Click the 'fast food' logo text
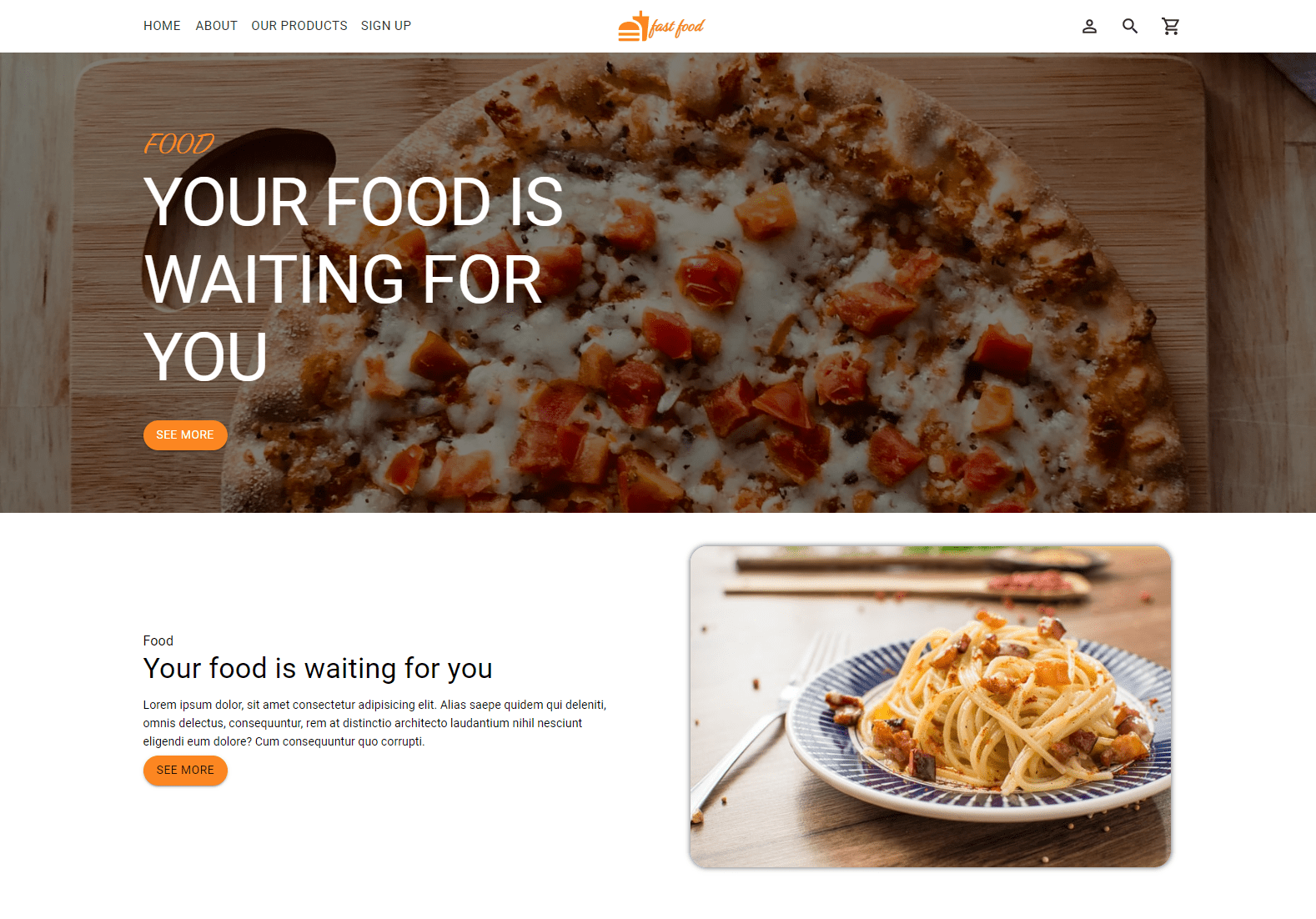Viewport: 1316px width, 919px height. [x=676, y=28]
